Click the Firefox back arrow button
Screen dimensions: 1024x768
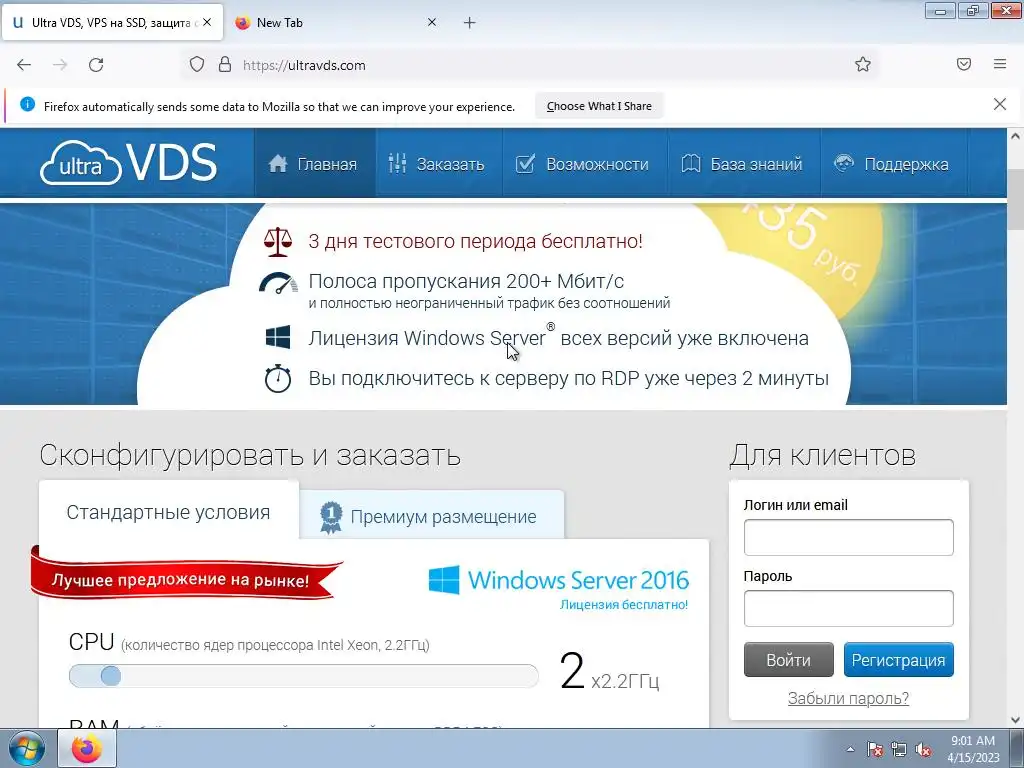(24, 65)
